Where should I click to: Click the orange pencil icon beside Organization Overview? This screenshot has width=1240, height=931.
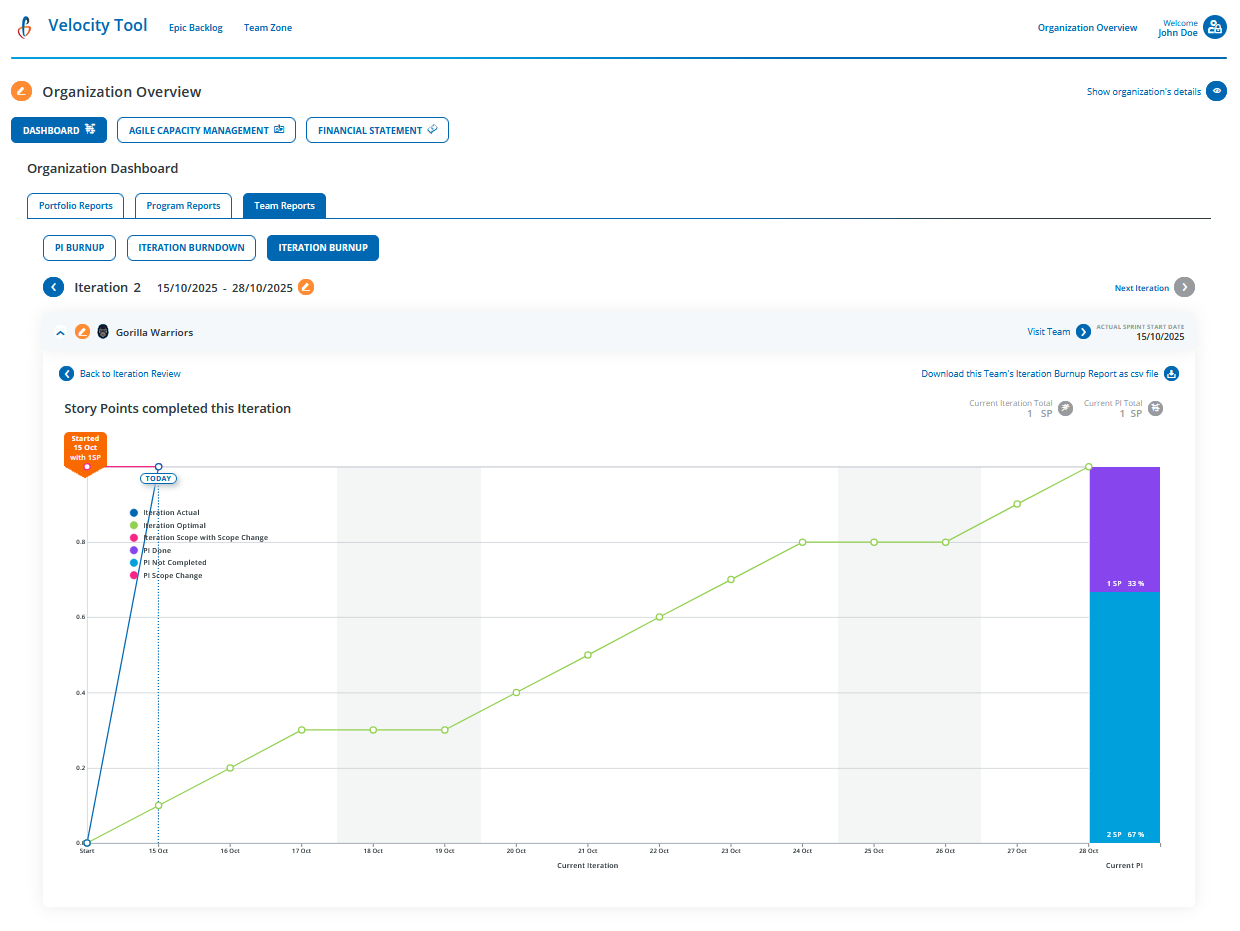pos(20,91)
